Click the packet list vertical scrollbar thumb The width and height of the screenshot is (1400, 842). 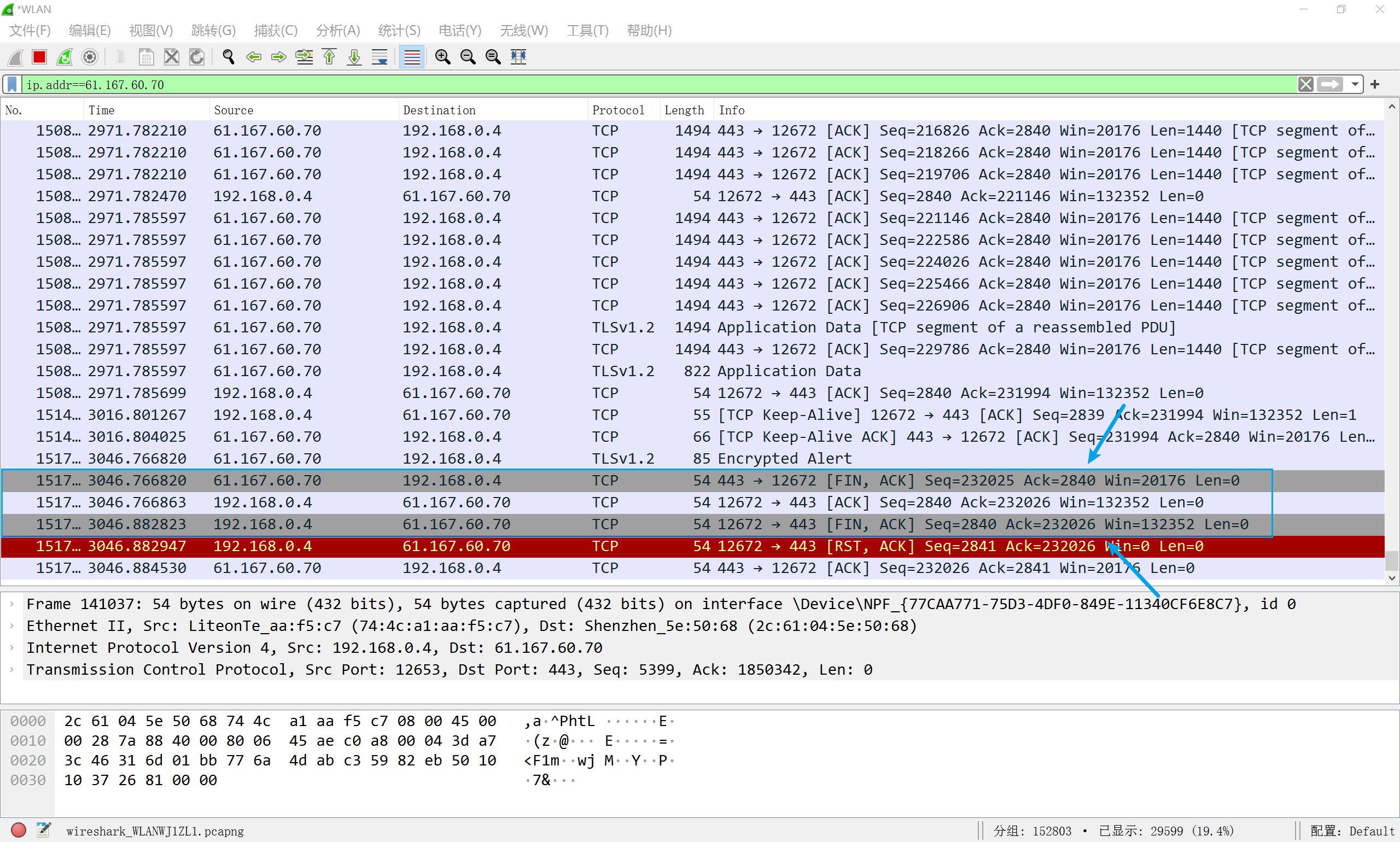point(1391,560)
